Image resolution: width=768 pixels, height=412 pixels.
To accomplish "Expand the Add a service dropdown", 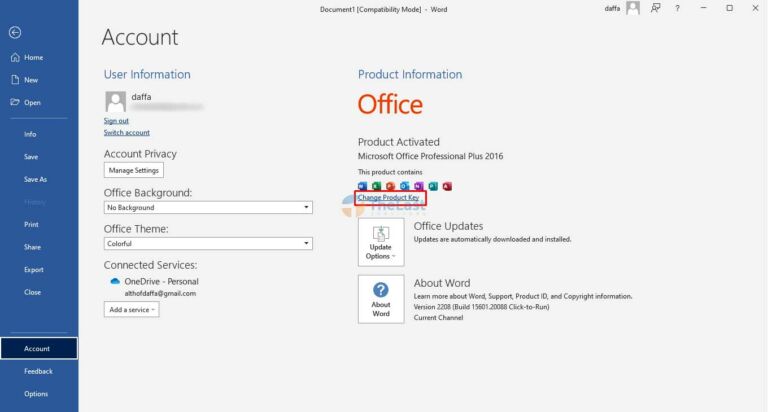I will pyautogui.click(x=131, y=310).
